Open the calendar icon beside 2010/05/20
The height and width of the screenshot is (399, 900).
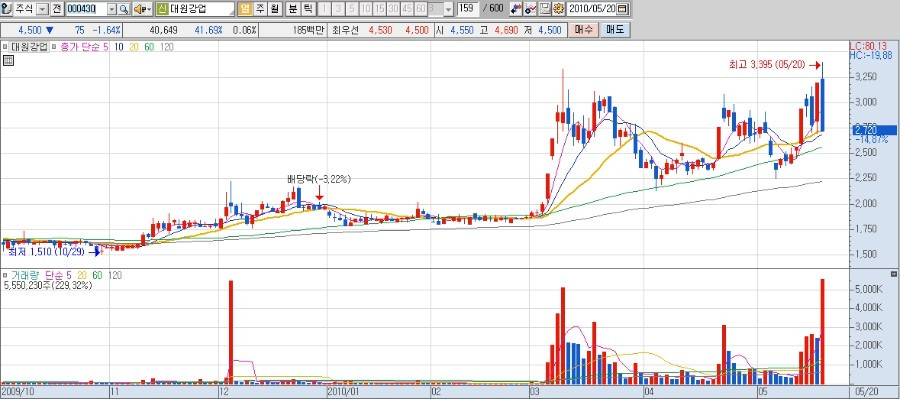tap(622, 9)
